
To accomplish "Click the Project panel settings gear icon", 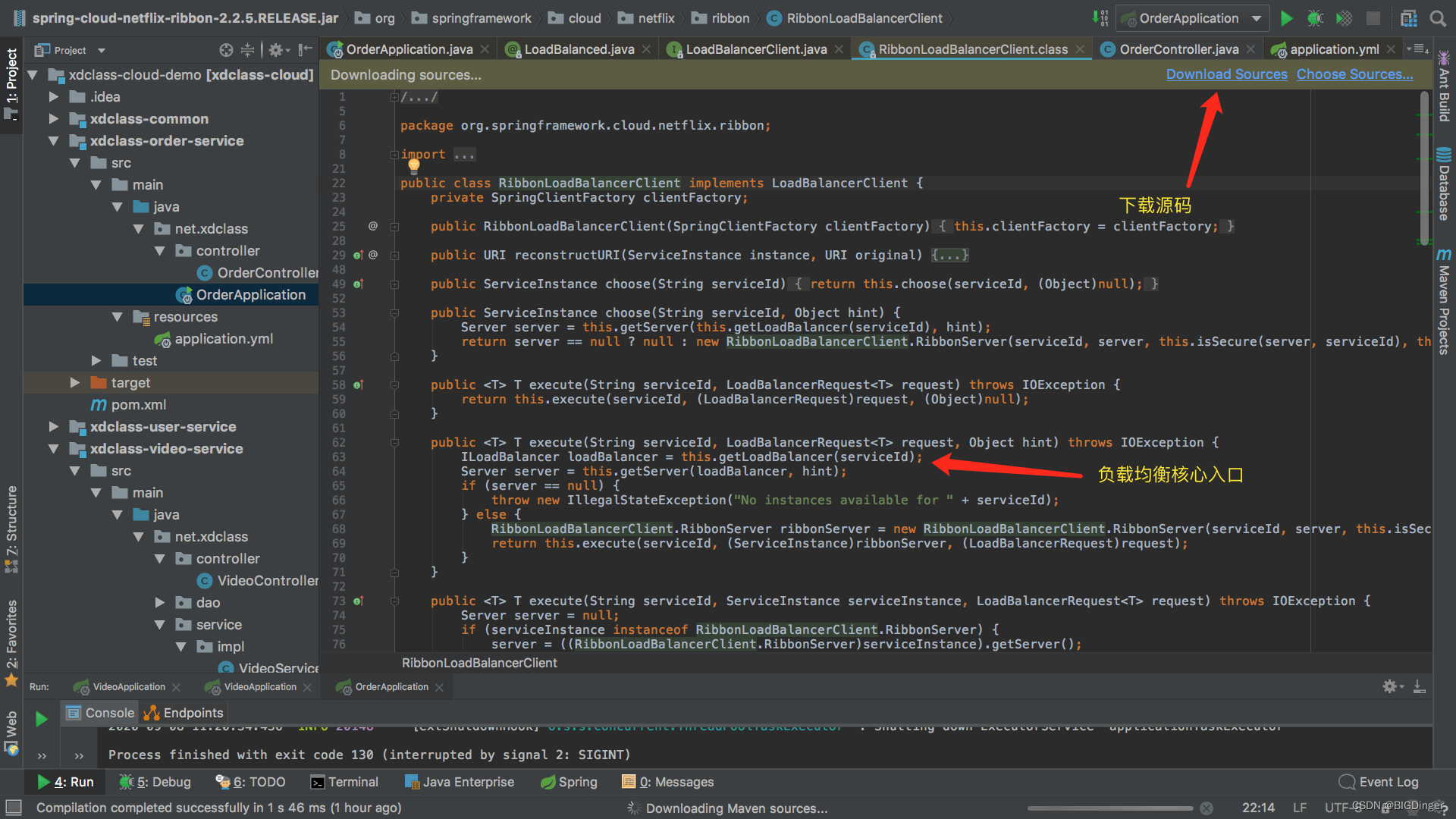I will coord(276,50).
